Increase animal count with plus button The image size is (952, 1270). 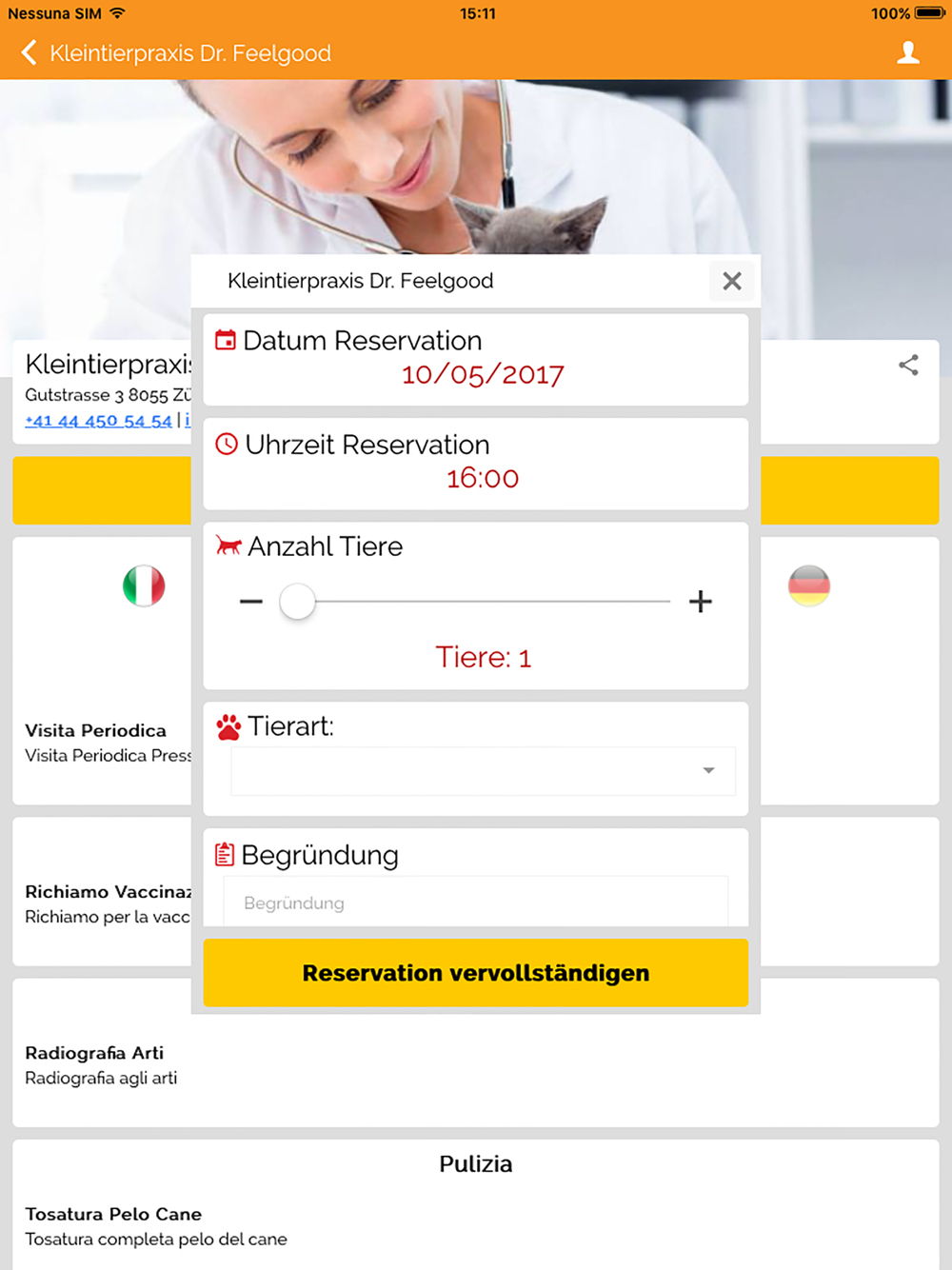coord(701,602)
